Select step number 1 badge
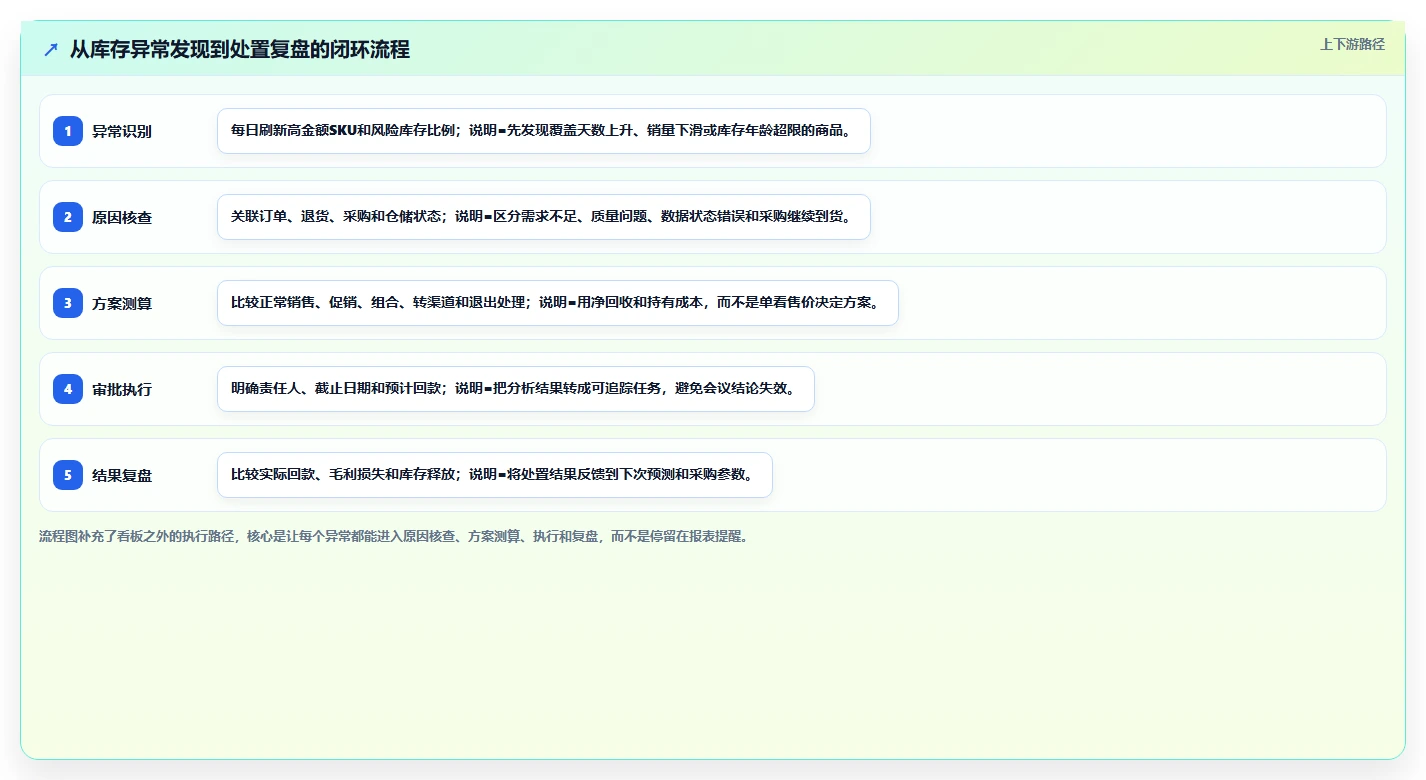Viewport: 1426px width, 780px height. point(68,131)
